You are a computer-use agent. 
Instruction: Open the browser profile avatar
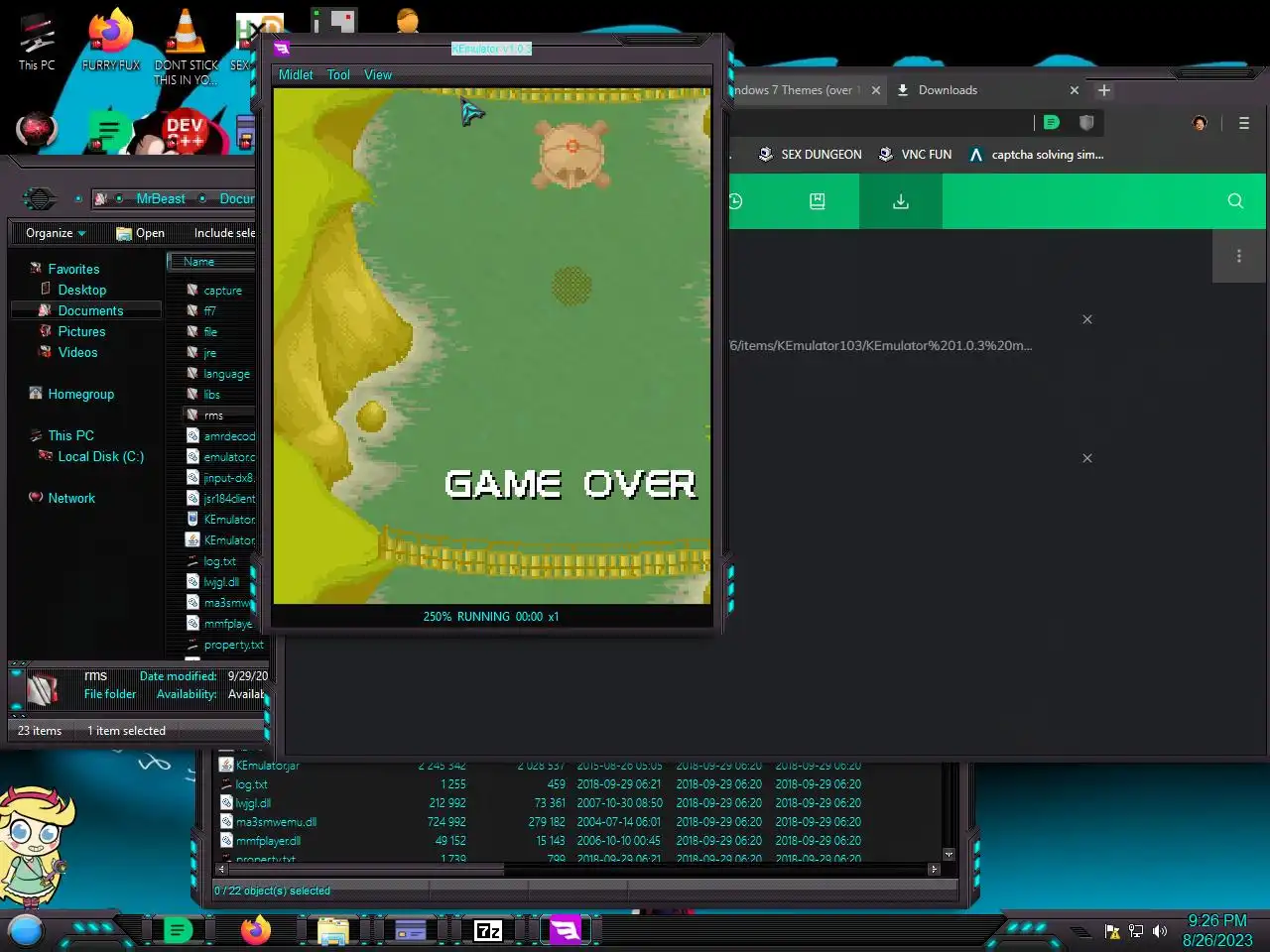[x=1200, y=123]
